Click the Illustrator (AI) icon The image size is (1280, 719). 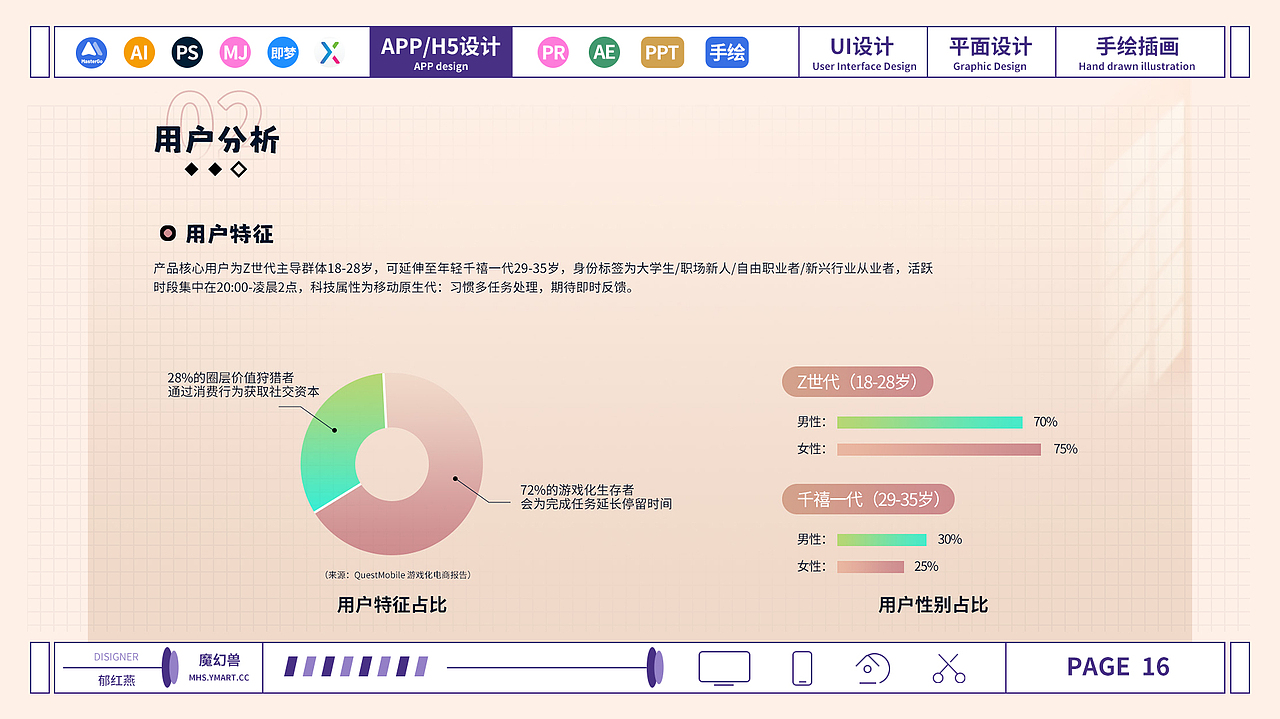click(x=139, y=52)
